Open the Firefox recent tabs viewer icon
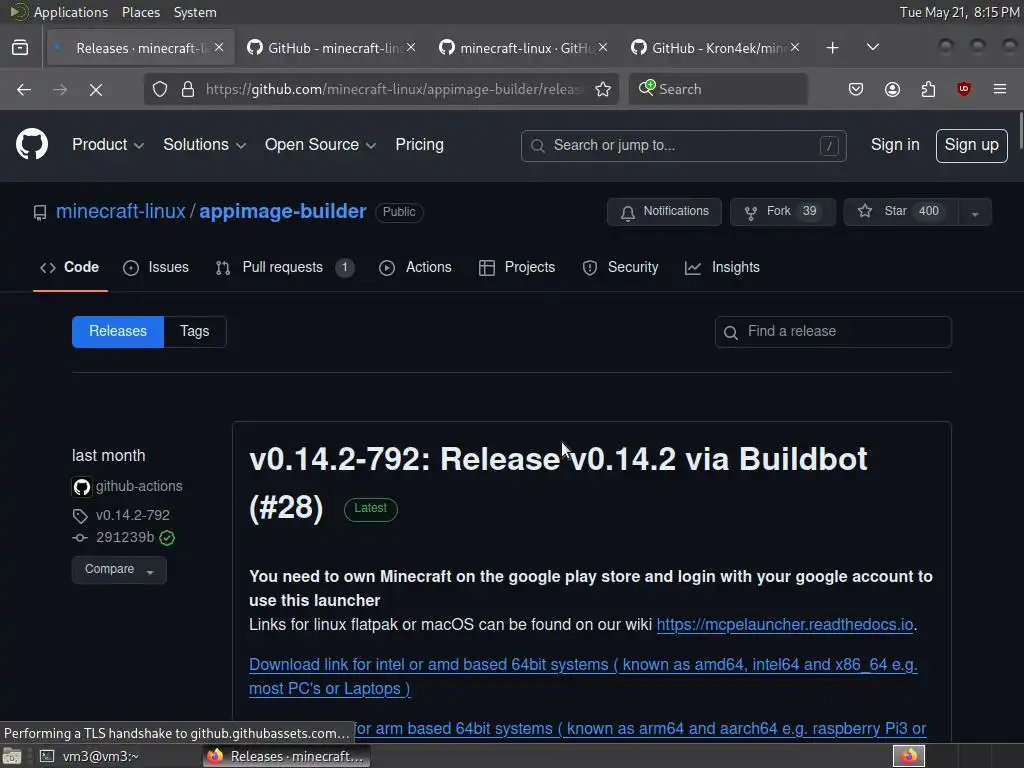This screenshot has width=1024, height=768. tap(20, 48)
